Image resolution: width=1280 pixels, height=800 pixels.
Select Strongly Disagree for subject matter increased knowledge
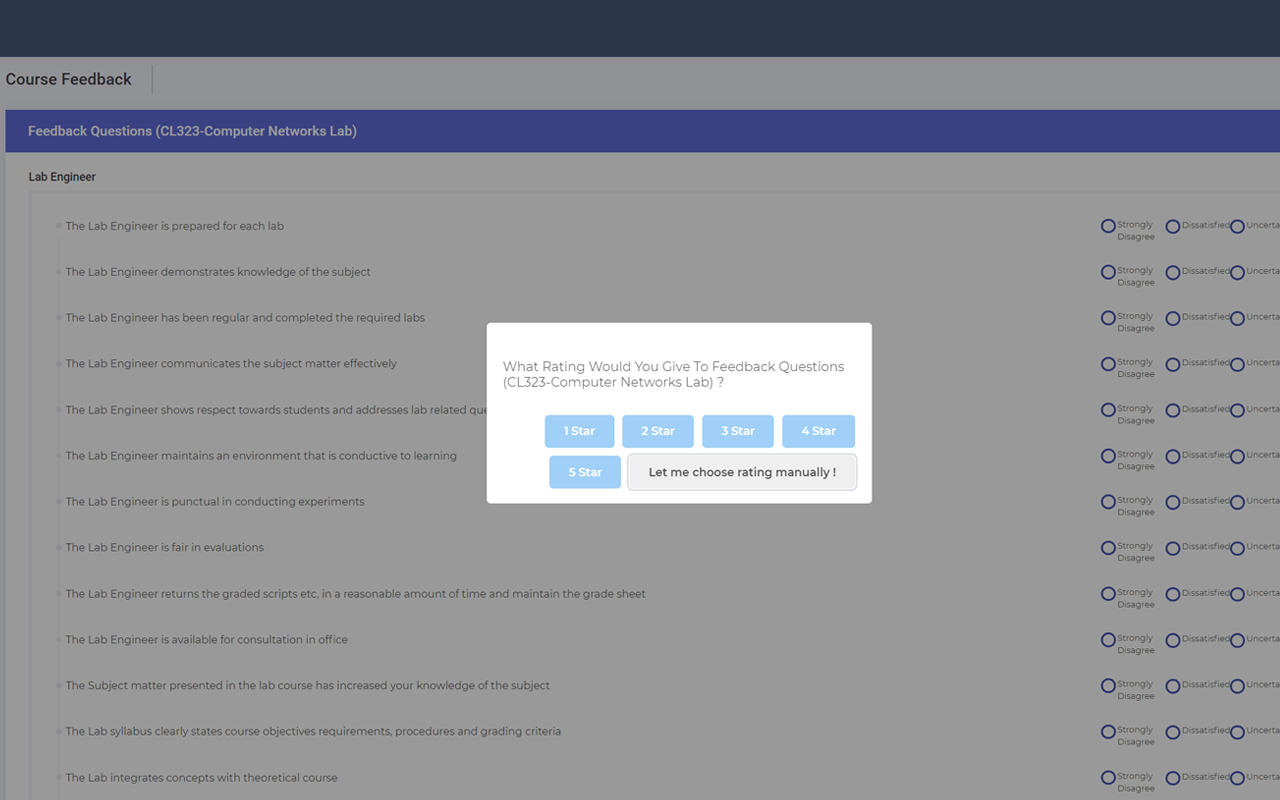[x=1108, y=686]
